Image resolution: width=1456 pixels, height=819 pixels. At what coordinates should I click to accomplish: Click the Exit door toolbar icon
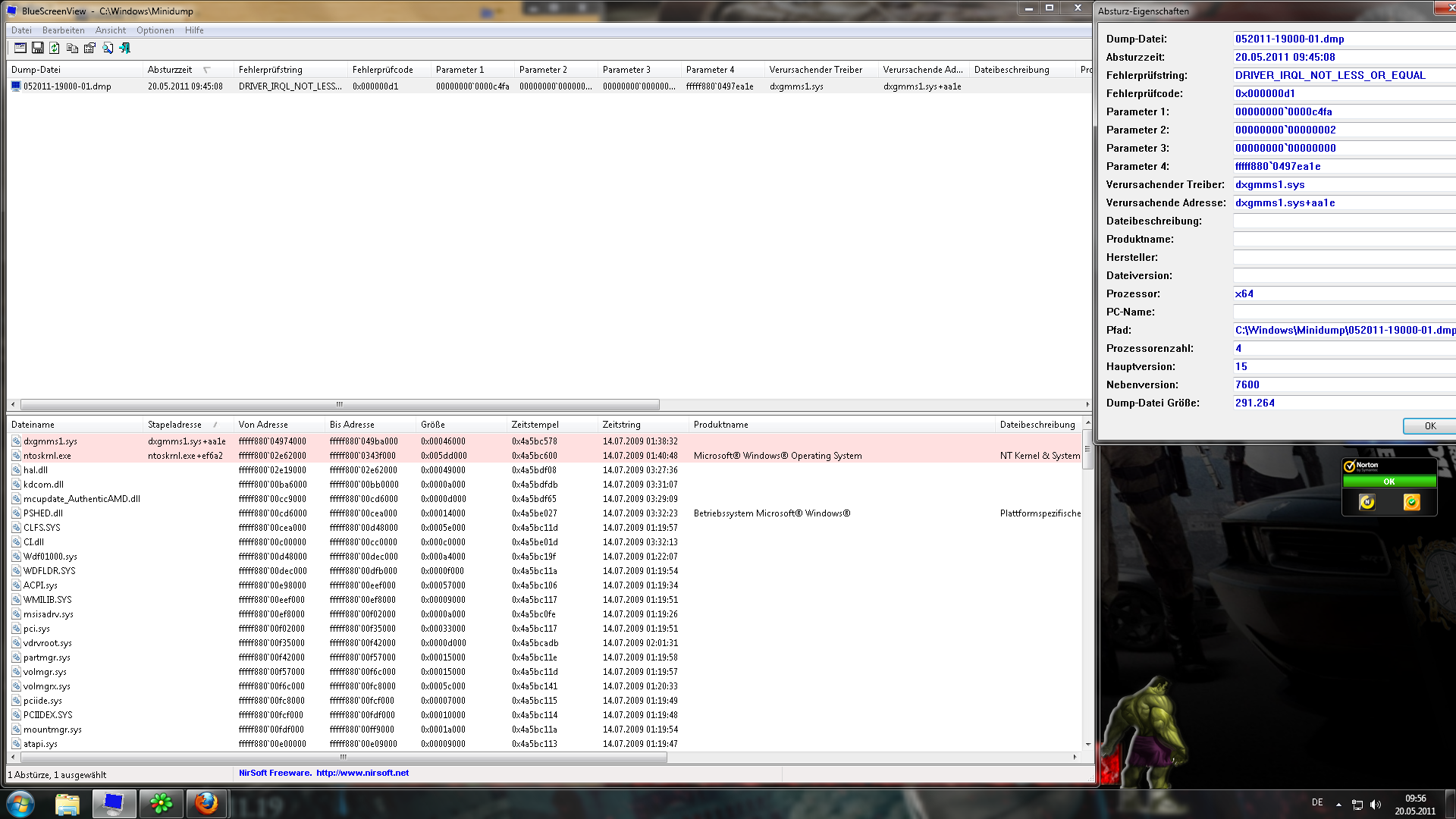click(x=125, y=48)
